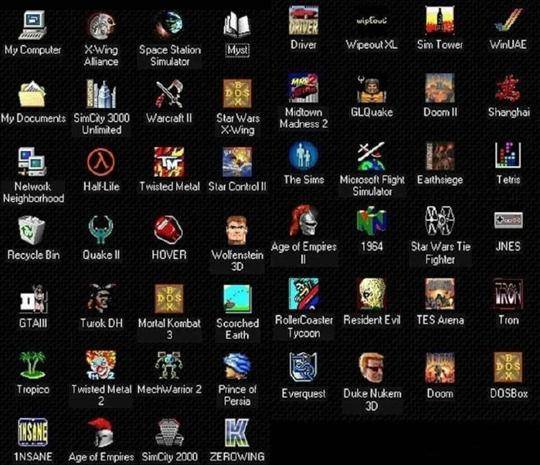Select the Age of Empires II helmet icon
Image resolution: width=540 pixels, height=465 pixels.
click(x=303, y=220)
